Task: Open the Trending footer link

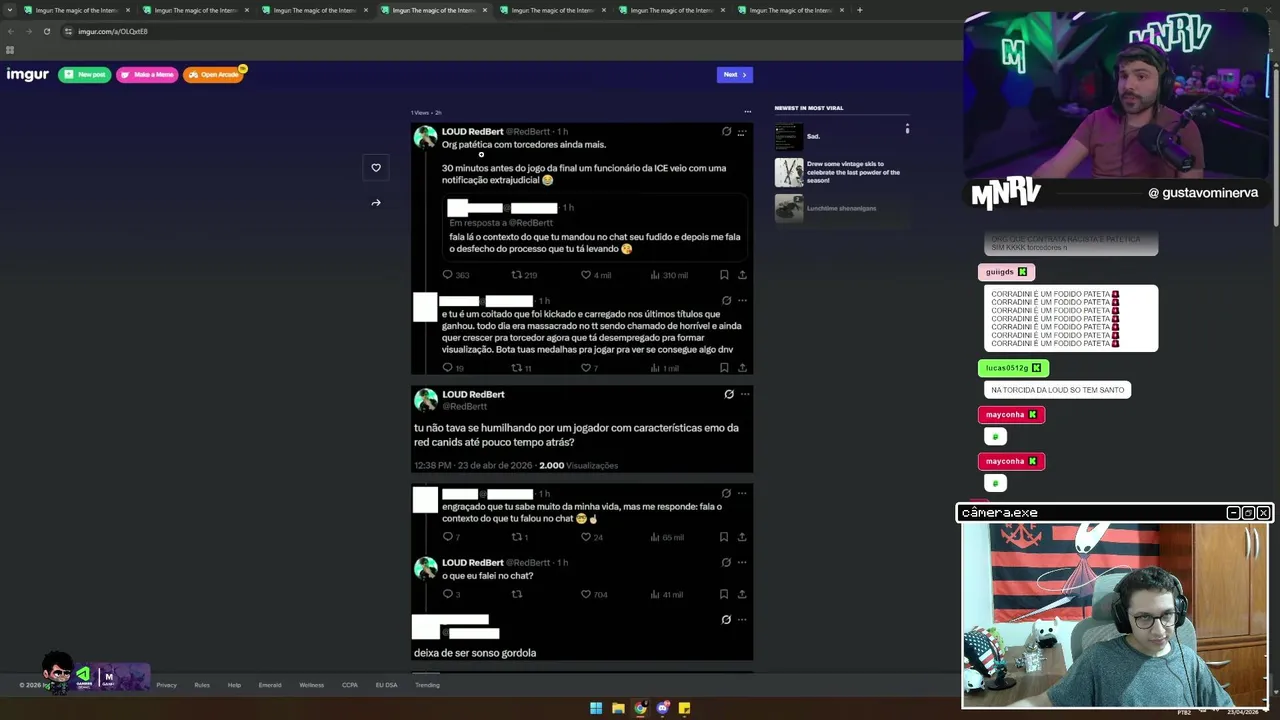Action: [427, 685]
